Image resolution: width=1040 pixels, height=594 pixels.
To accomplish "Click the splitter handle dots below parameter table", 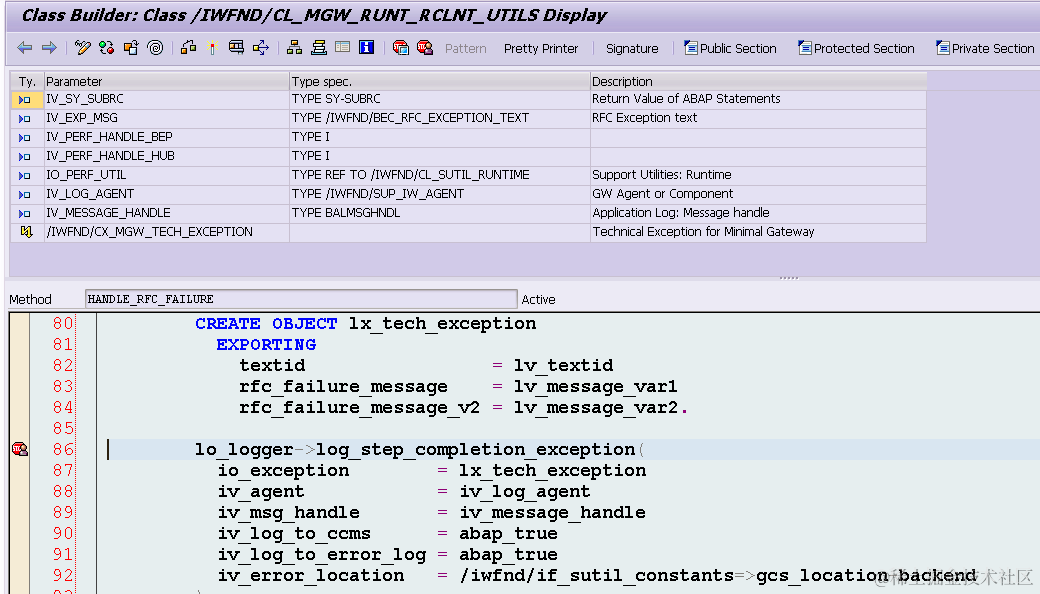I will point(789,278).
